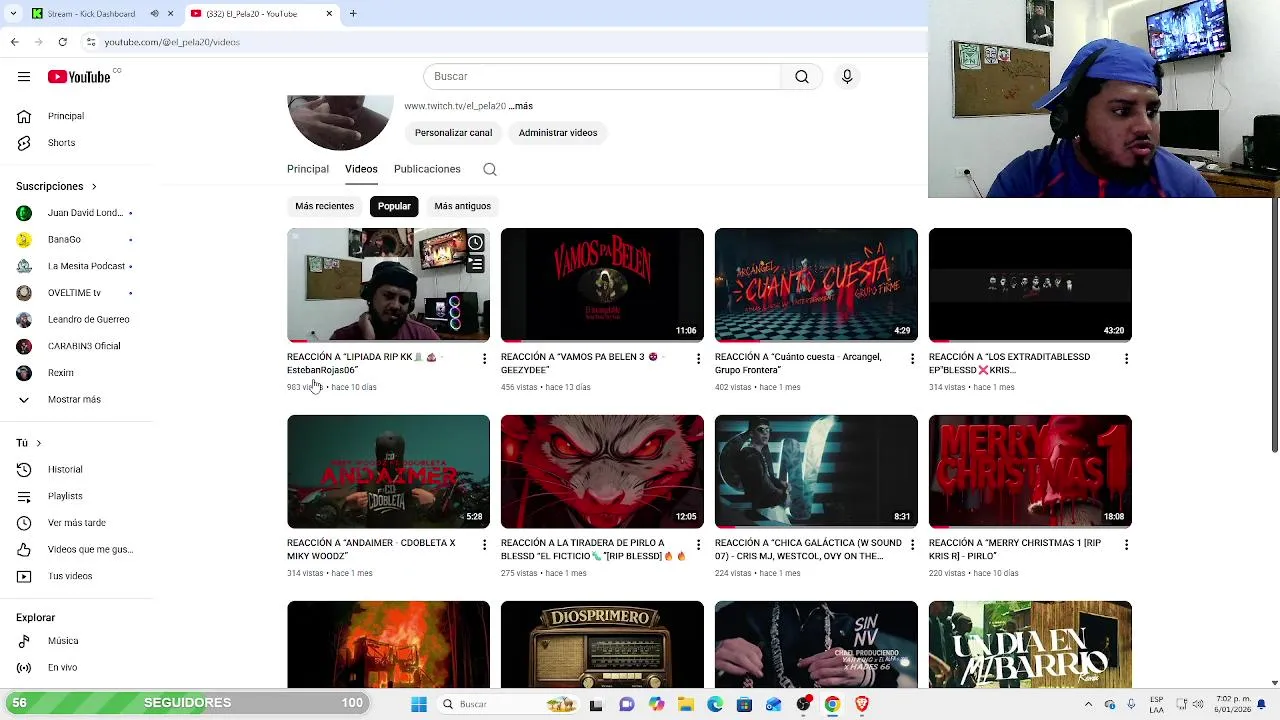1280x720 pixels.
Task: Sort videos by Más recientes
Action: [x=324, y=206]
